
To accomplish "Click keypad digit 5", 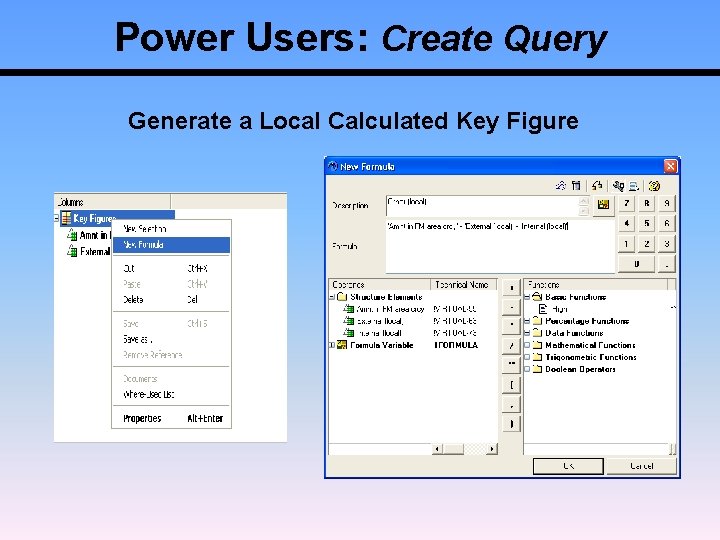I will coord(647,224).
